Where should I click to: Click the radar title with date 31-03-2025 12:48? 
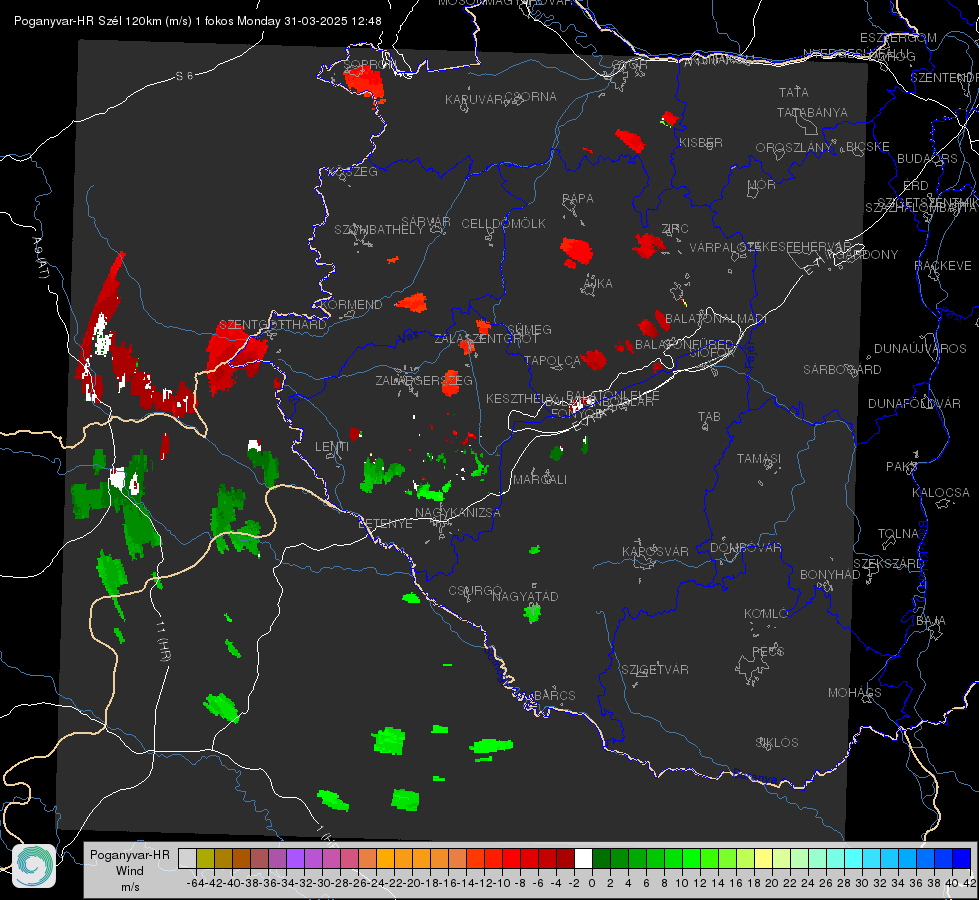tap(198, 21)
